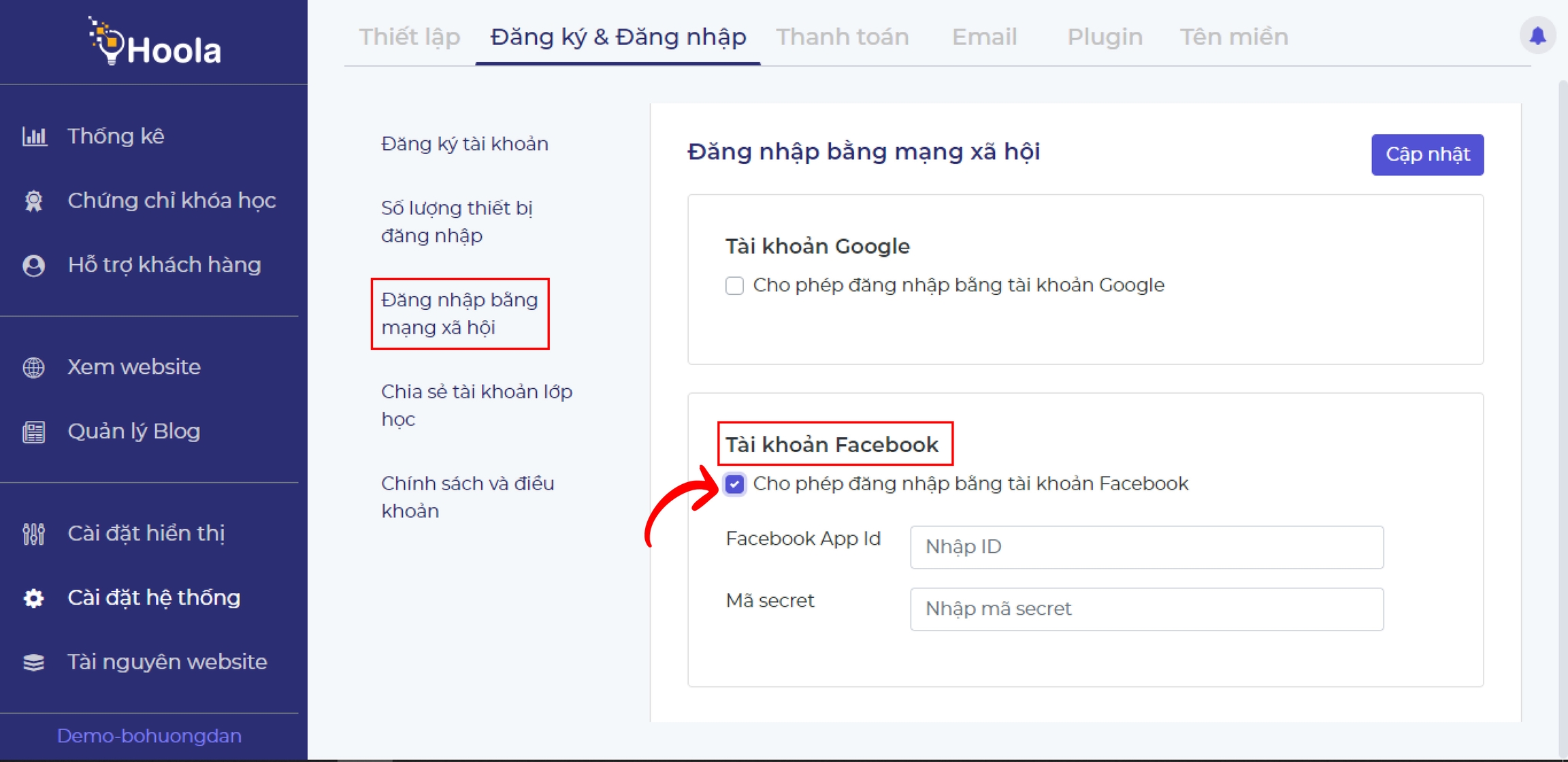Screen dimensions: 1568x762
Task: Click the globe icon for Xem website
Action: coord(34,367)
